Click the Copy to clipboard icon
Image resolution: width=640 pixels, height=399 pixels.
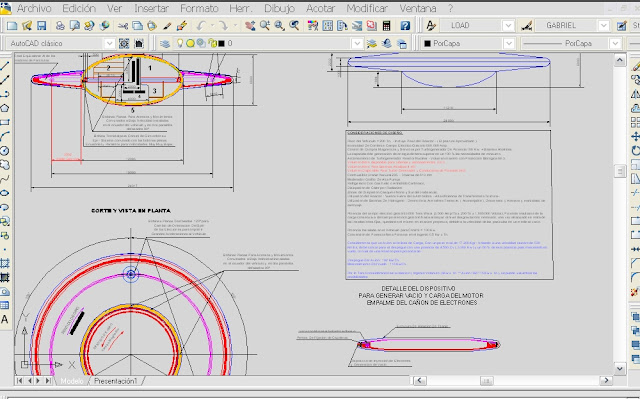coord(138,26)
